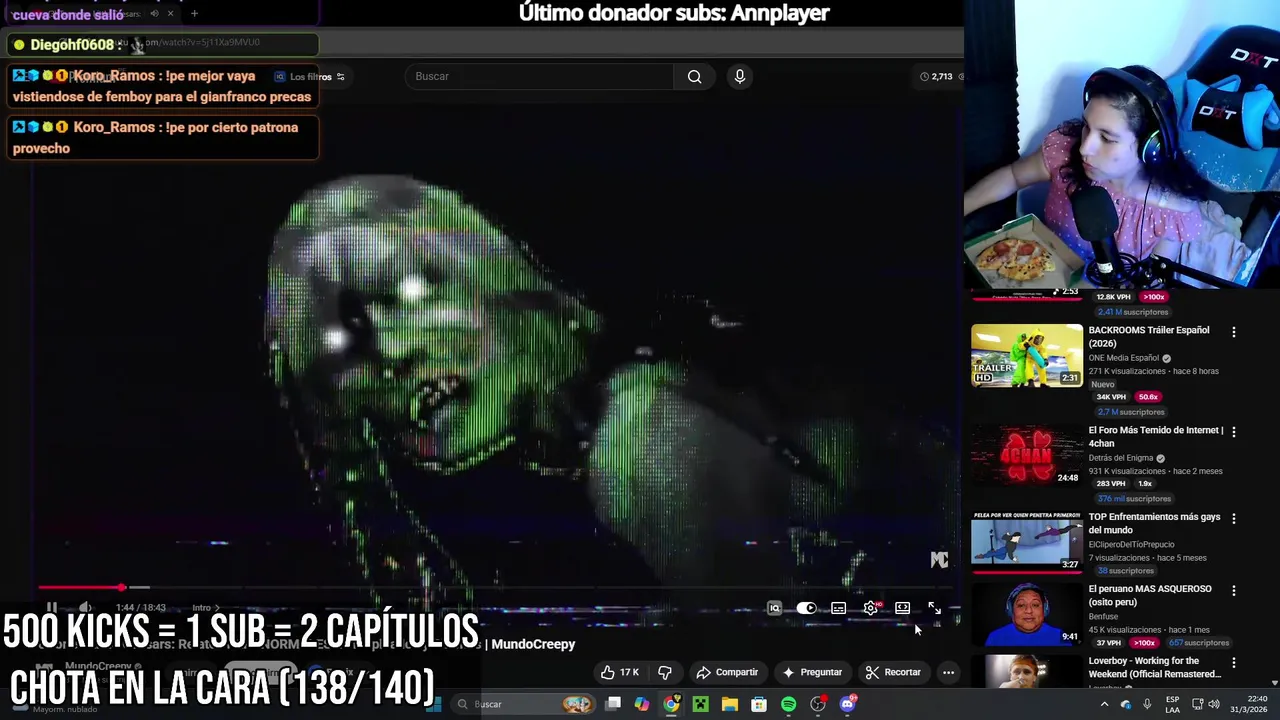Screen dimensions: 1280x720
Task: Open the clock showing 22:40
Action: [x=1247, y=704]
